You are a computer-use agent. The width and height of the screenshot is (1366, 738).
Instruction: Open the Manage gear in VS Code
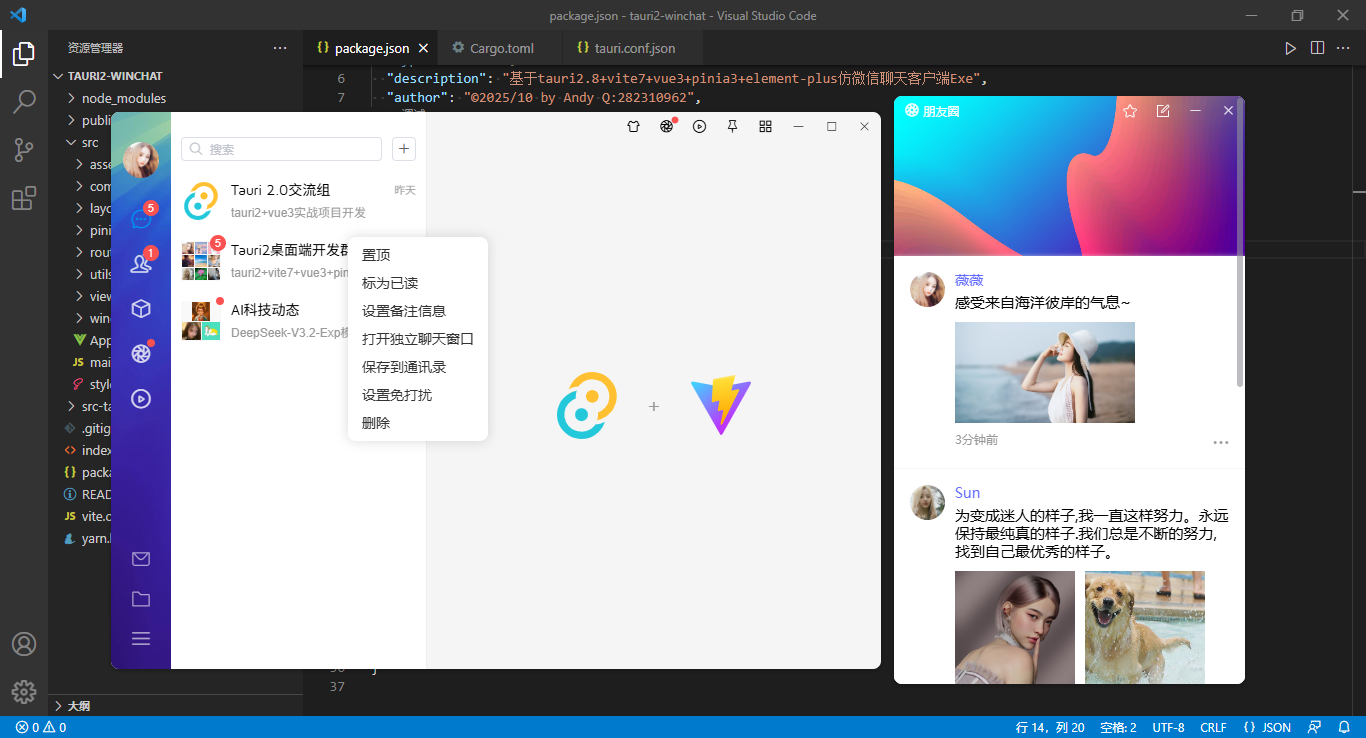coord(24,691)
